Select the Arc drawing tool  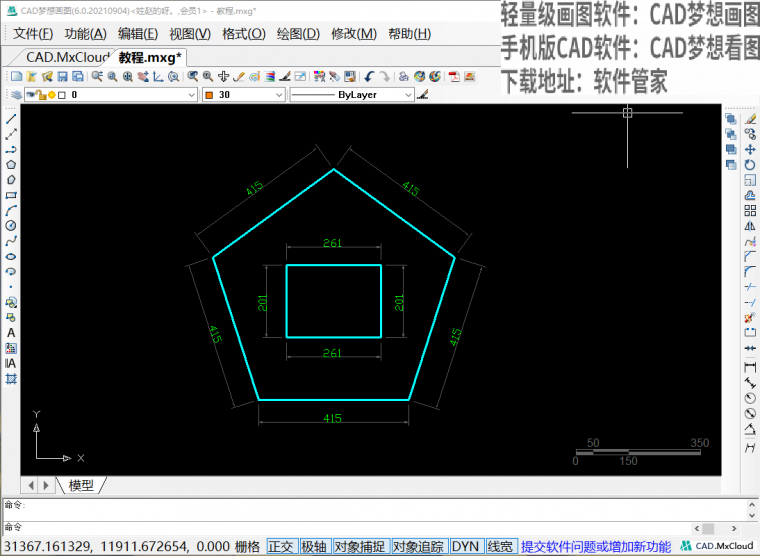(x=11, y=210)
